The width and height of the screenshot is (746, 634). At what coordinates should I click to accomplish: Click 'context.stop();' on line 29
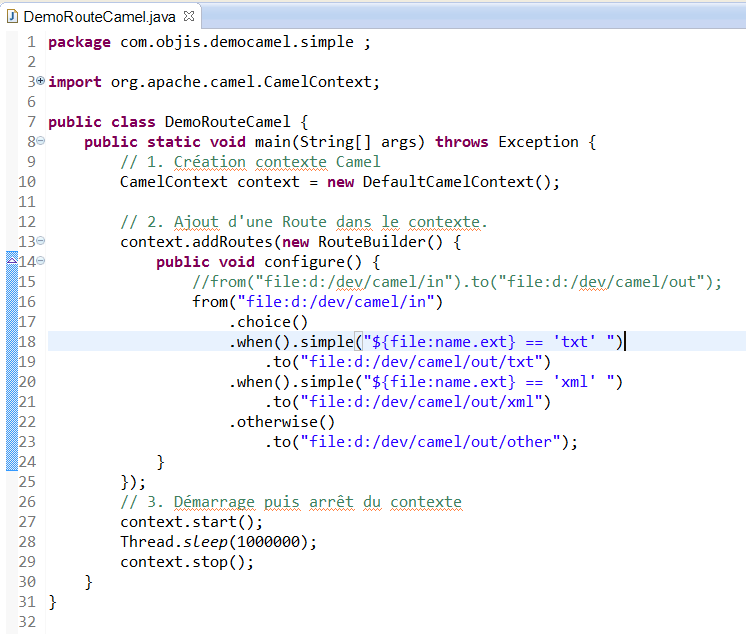click(x=187, y=562)
